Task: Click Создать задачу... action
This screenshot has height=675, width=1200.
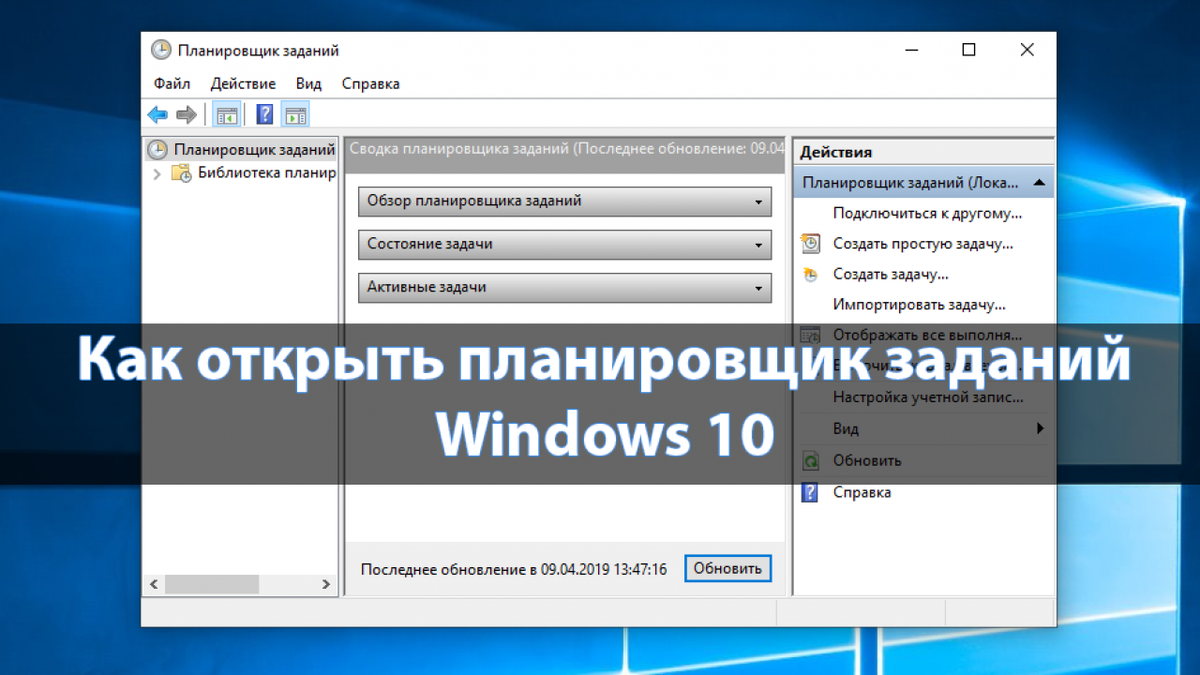Action: pos(891,274)
